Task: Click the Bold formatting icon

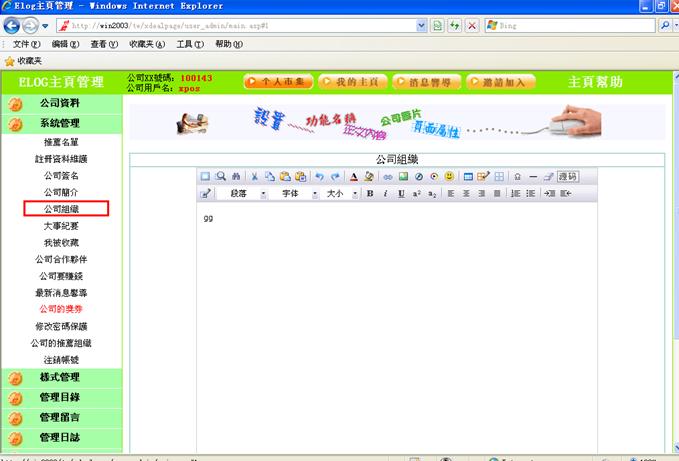Action: point(370,193)
